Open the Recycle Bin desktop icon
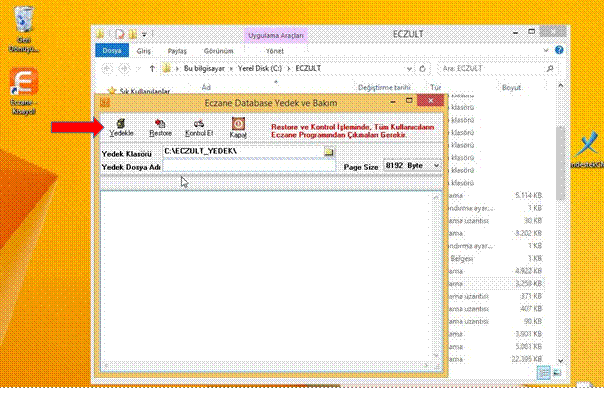The width and height of the screenshot is (608, 418). (x=24, y=25)
